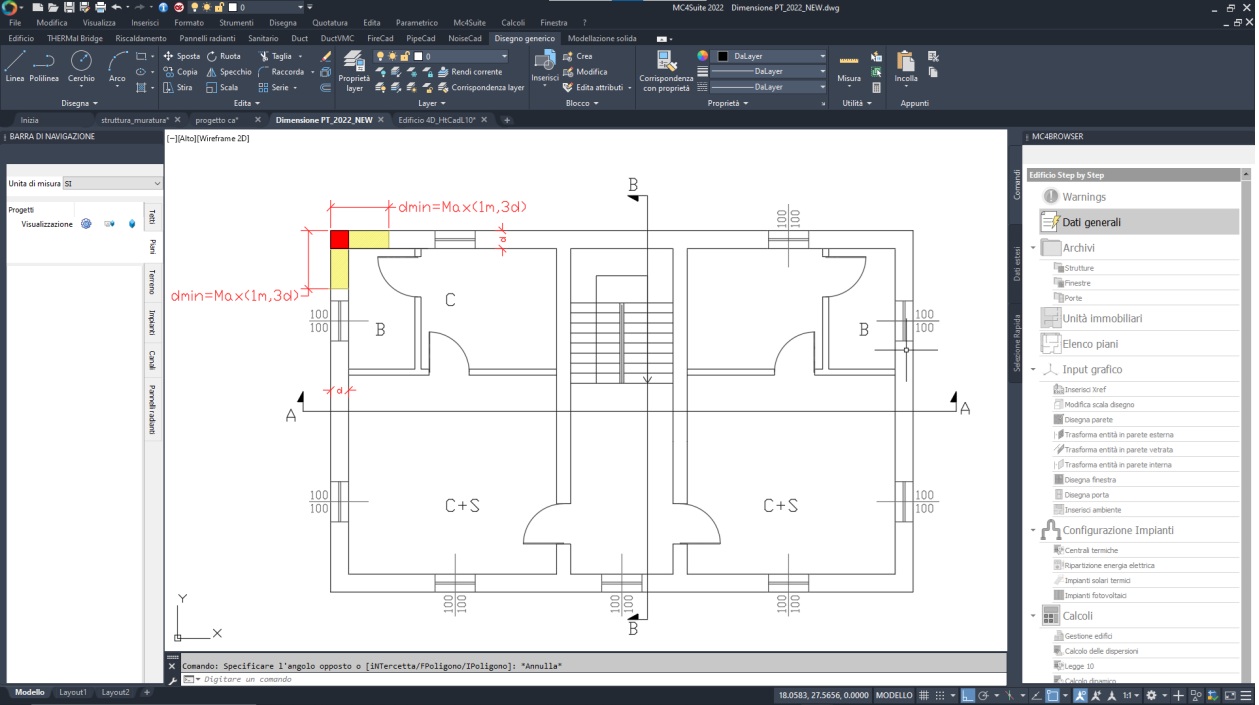Click the Modifica block tool
This screenshot has width=1259, height=705.
click(x=585, y=72)
